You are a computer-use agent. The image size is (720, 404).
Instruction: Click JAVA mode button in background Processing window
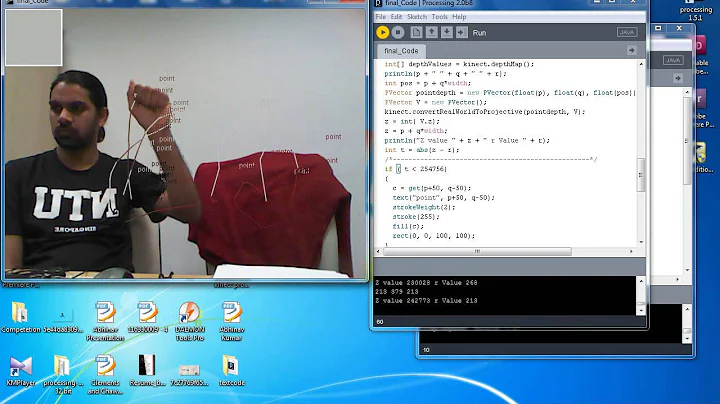[x=673, y=60]
